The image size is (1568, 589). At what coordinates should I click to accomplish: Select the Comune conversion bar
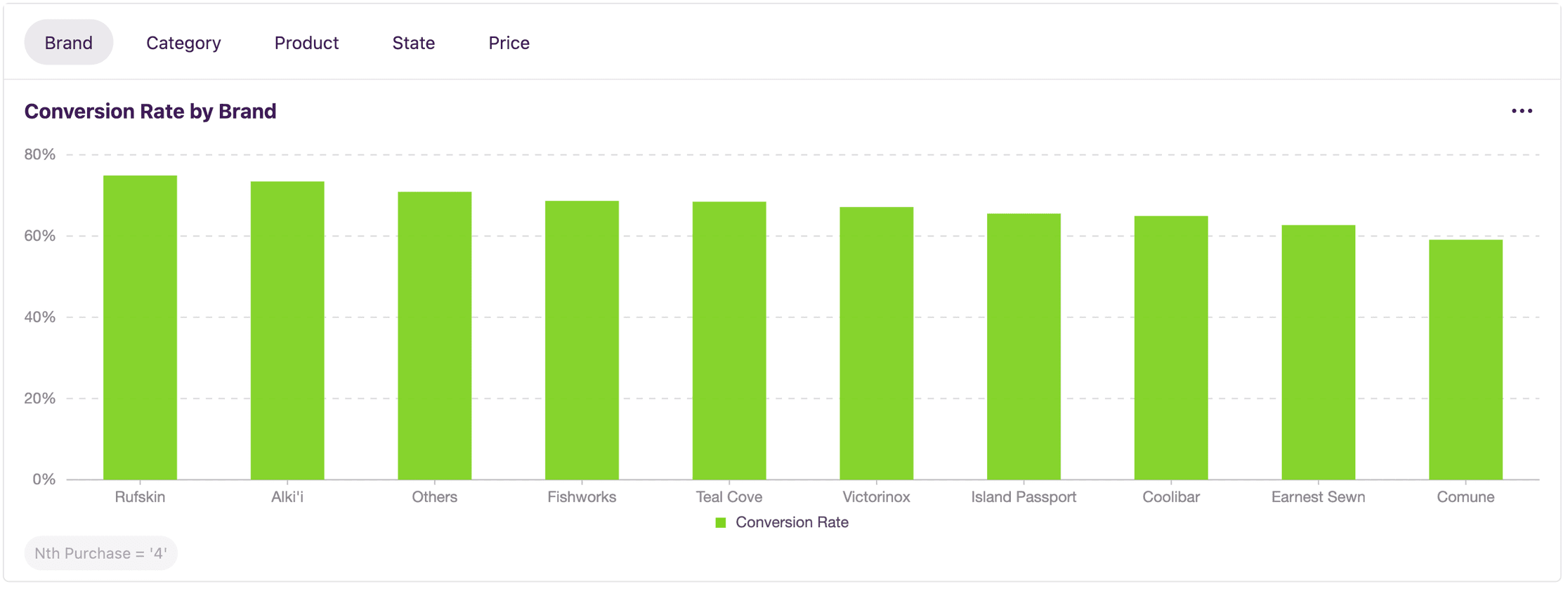(1465, 359)
